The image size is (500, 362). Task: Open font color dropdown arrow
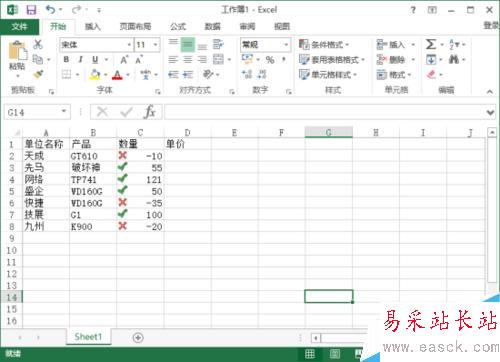tap(128, 75)
